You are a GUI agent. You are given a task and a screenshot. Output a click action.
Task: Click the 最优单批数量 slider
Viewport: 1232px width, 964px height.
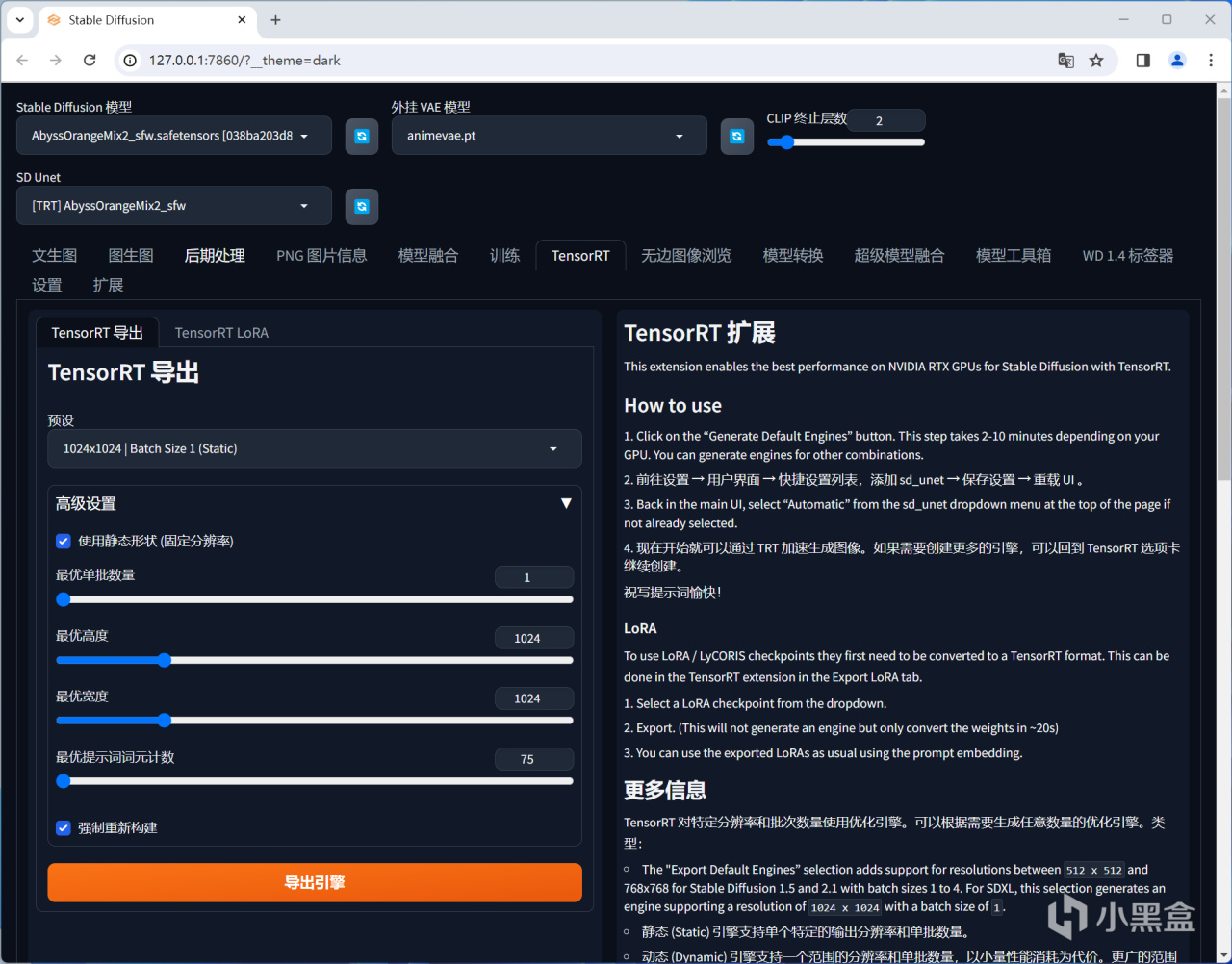[315, 599]
